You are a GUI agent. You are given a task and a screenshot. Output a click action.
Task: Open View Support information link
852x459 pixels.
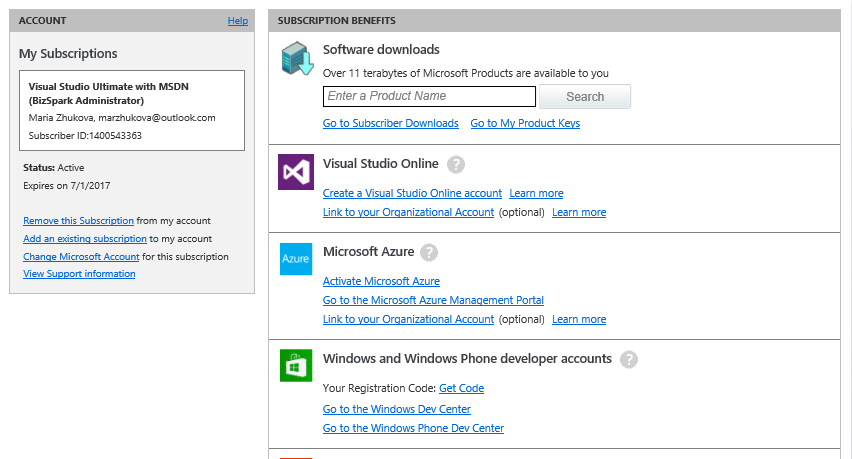[x=79, y=274]
